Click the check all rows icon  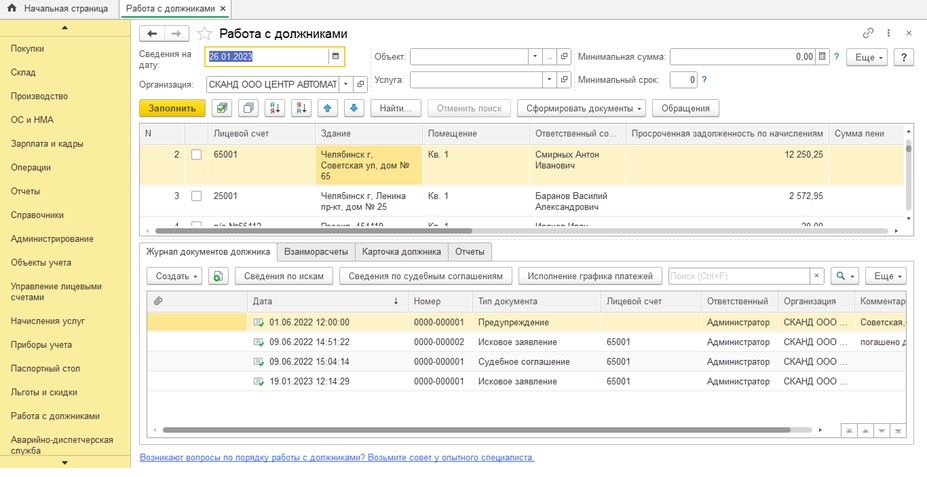pos(221,108)
